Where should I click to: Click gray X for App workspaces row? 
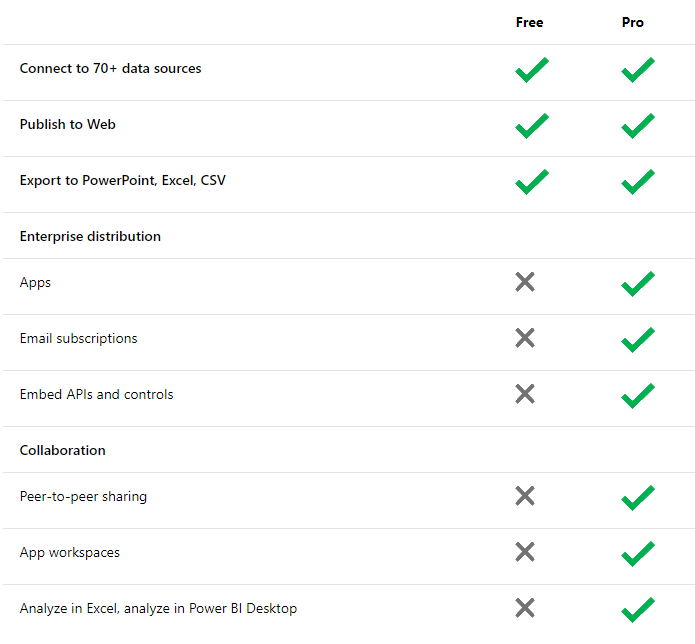click(525, 552)
